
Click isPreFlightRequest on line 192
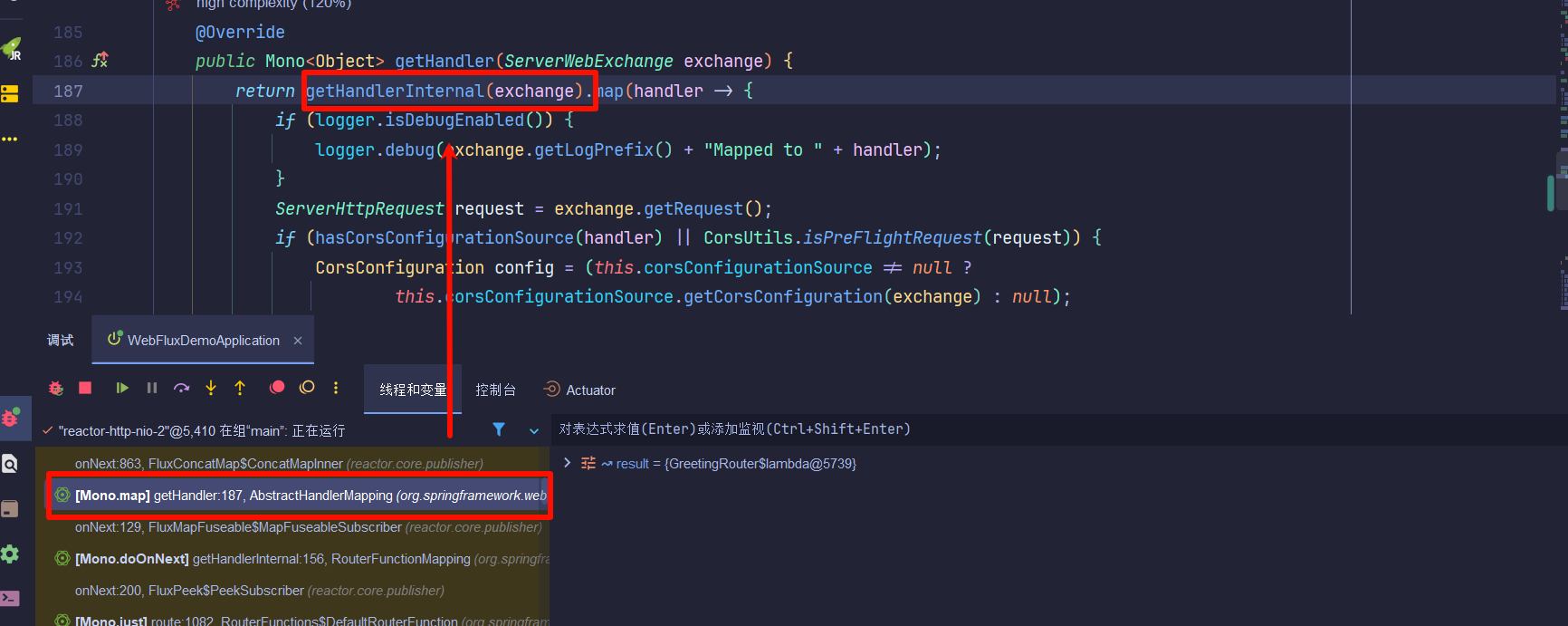point(893,237)
